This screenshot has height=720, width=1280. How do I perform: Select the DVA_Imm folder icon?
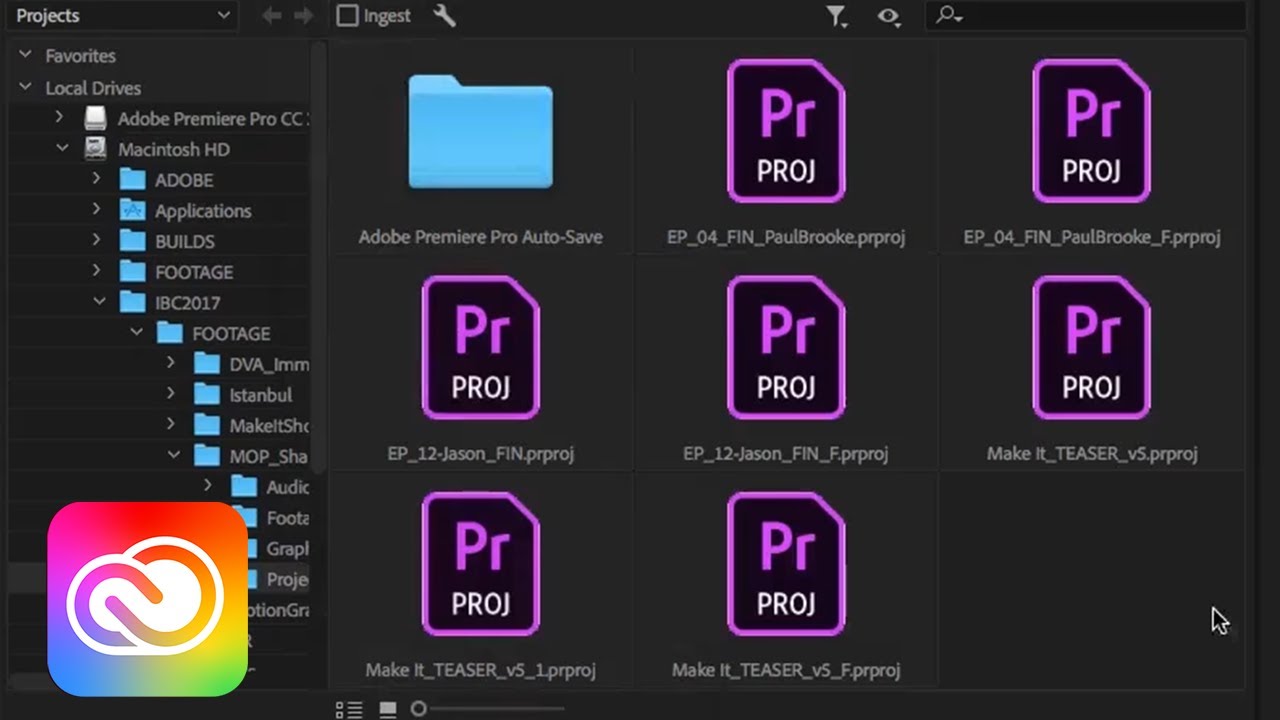coord(207,364)
